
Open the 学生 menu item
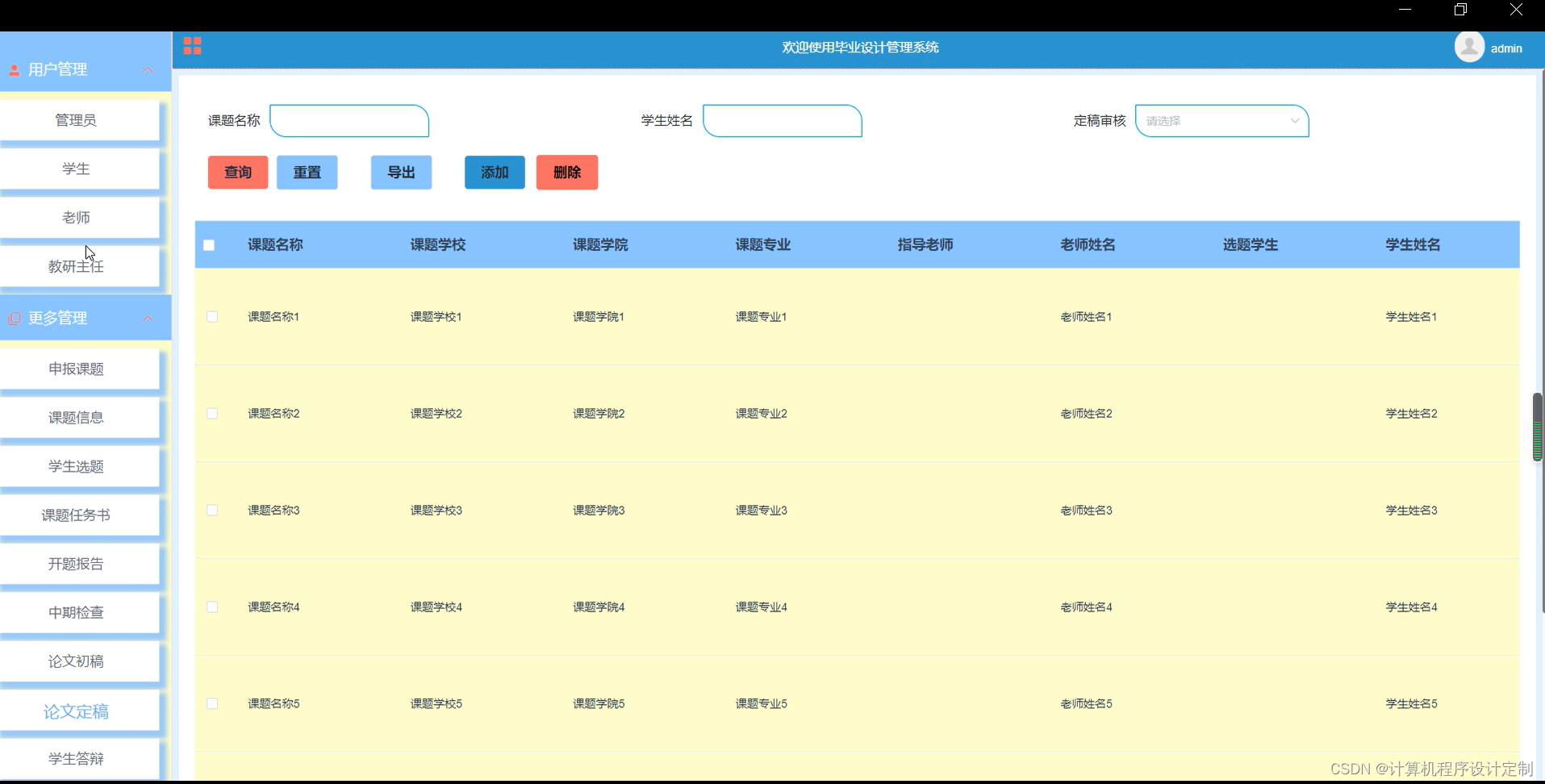(79, 169)
